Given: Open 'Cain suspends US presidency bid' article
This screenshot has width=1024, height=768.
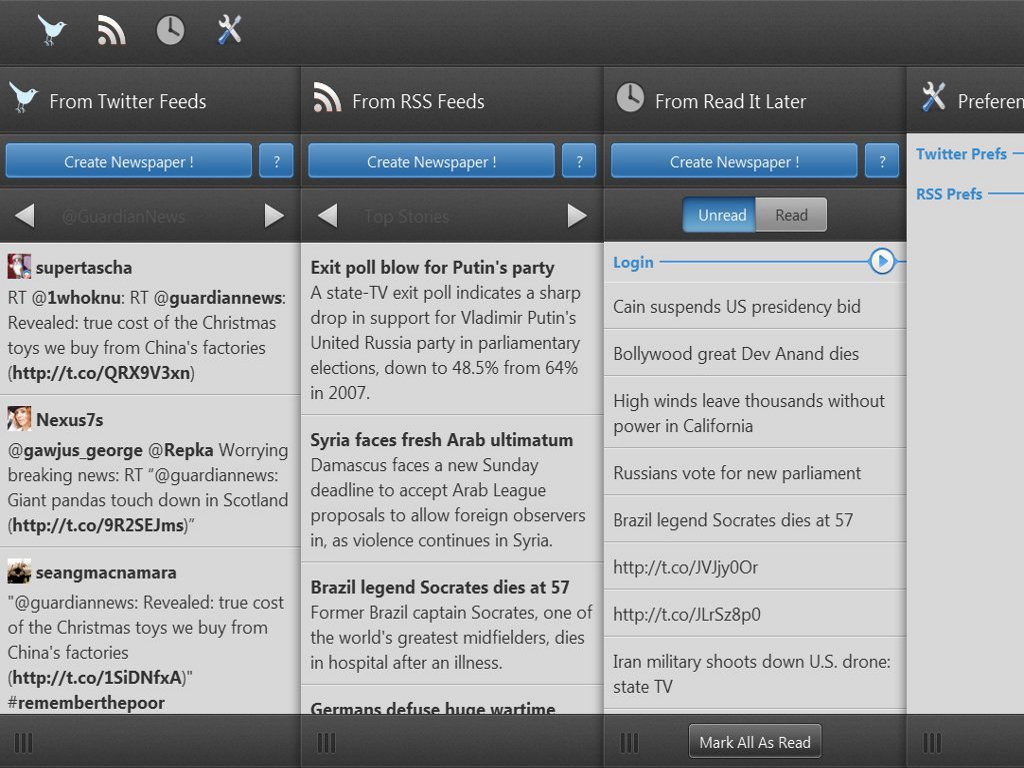Looking at the screenshot, I should pyautogui.click(x=737, y=306).
